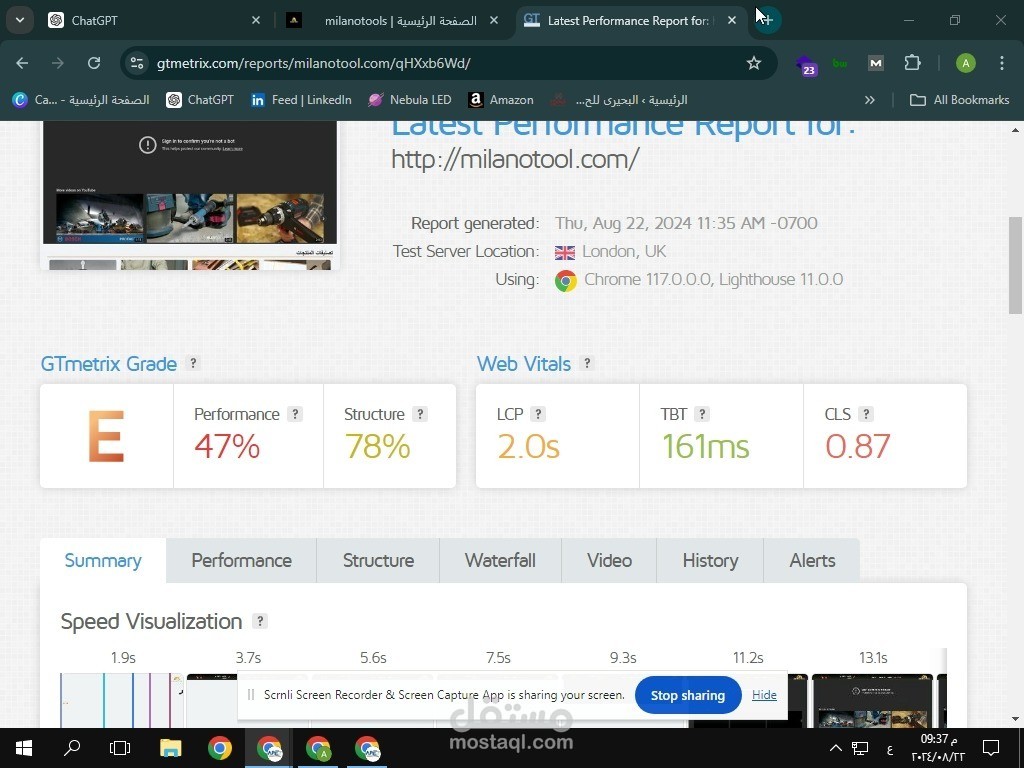
Task: Click the 2.0s LCP value
Action: pyautogui.click(x=528, y=447)
